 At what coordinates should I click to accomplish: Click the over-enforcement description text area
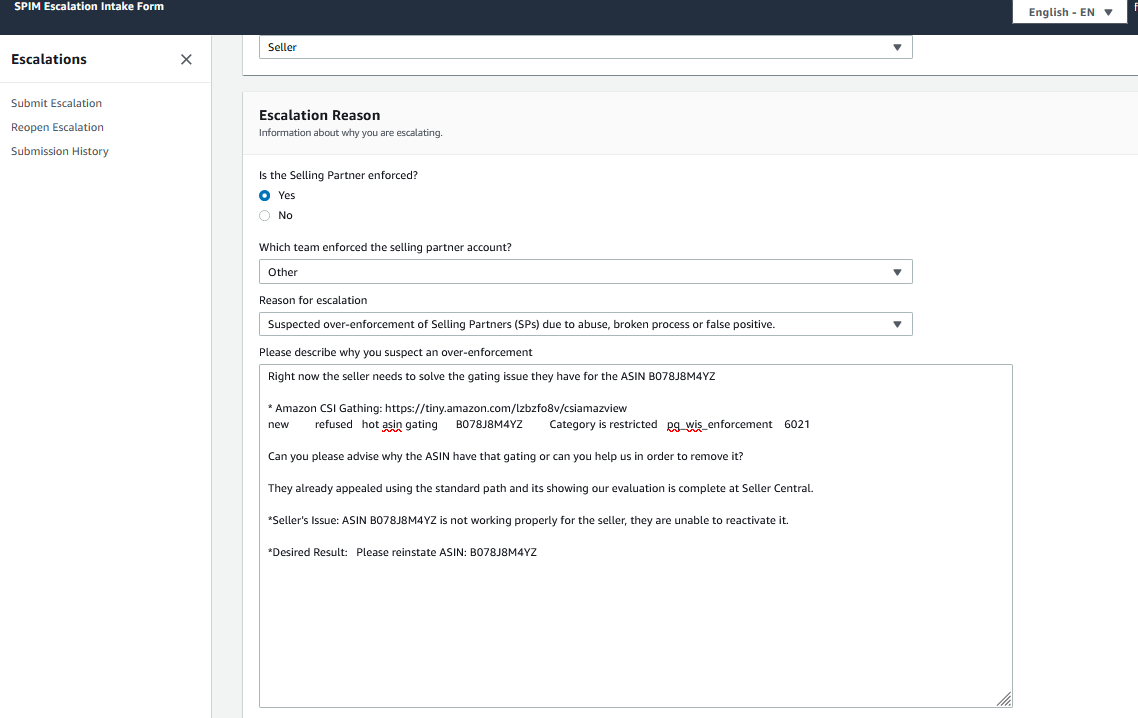(635, 620)
